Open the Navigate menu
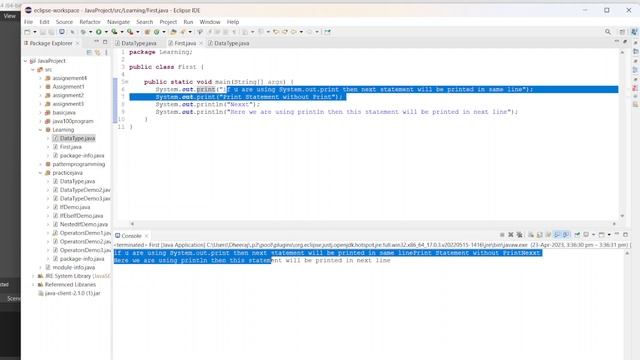 tap(118, 22)
